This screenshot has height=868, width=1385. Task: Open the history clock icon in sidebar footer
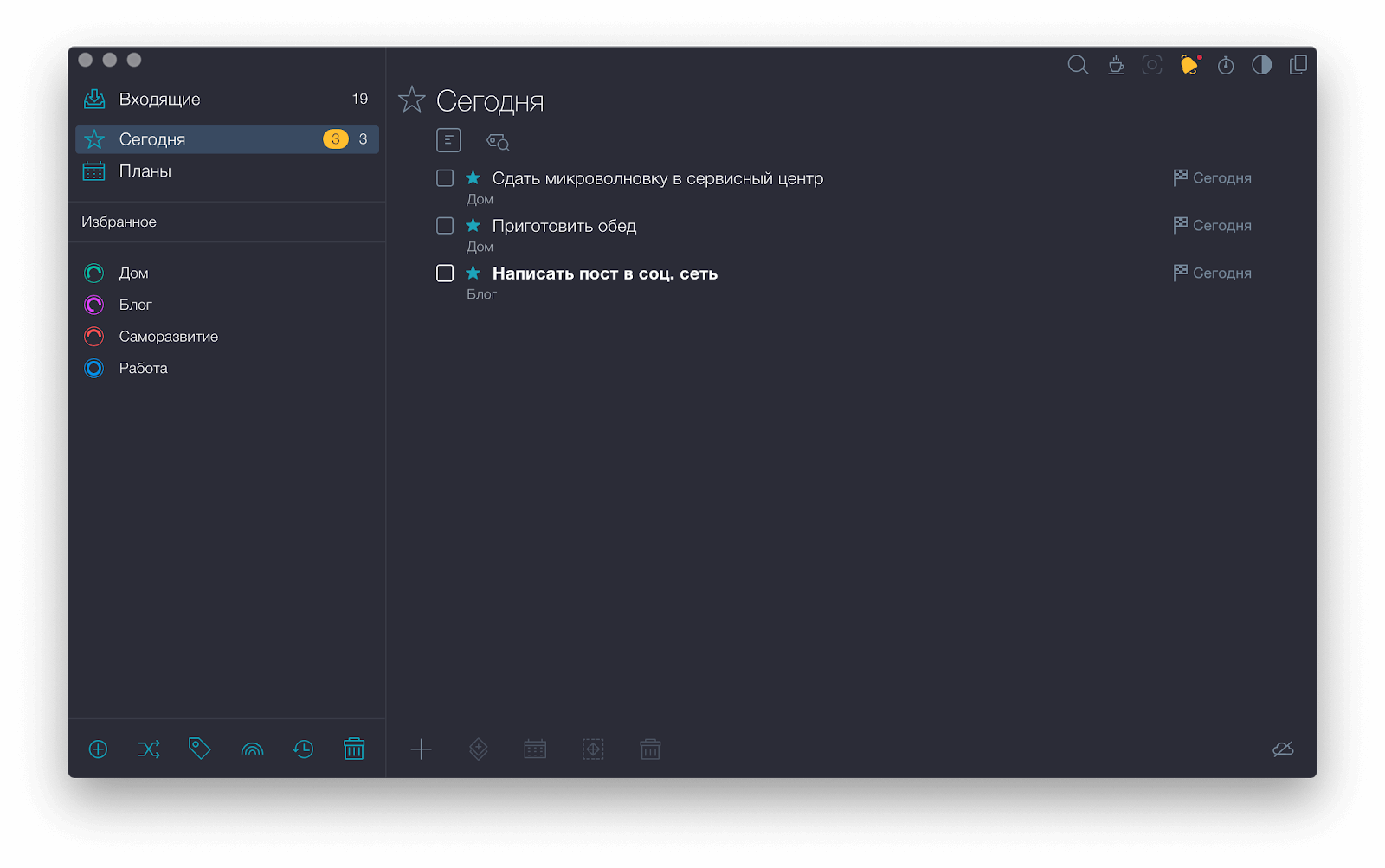click(303, 749)
